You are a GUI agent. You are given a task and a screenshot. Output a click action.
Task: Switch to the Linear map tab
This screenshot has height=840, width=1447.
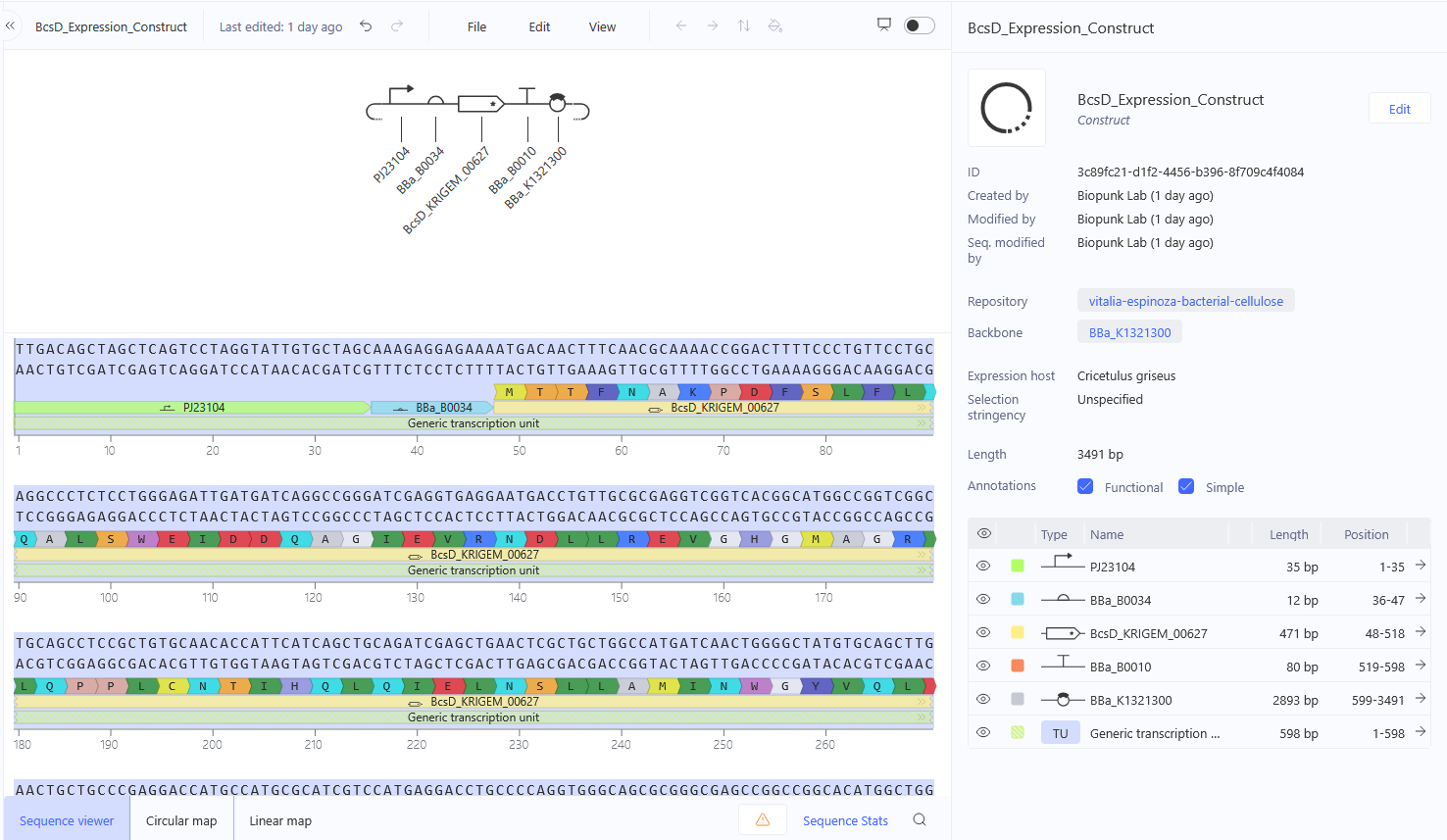pyautogui.click(x=280, y=820)
